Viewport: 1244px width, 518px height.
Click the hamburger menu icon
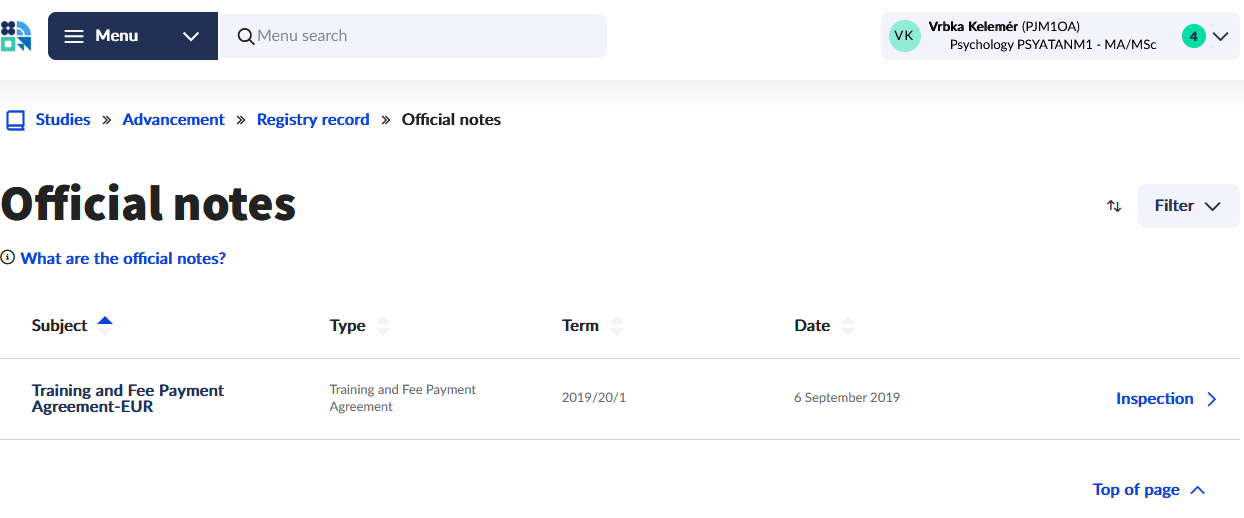(74, 36)
